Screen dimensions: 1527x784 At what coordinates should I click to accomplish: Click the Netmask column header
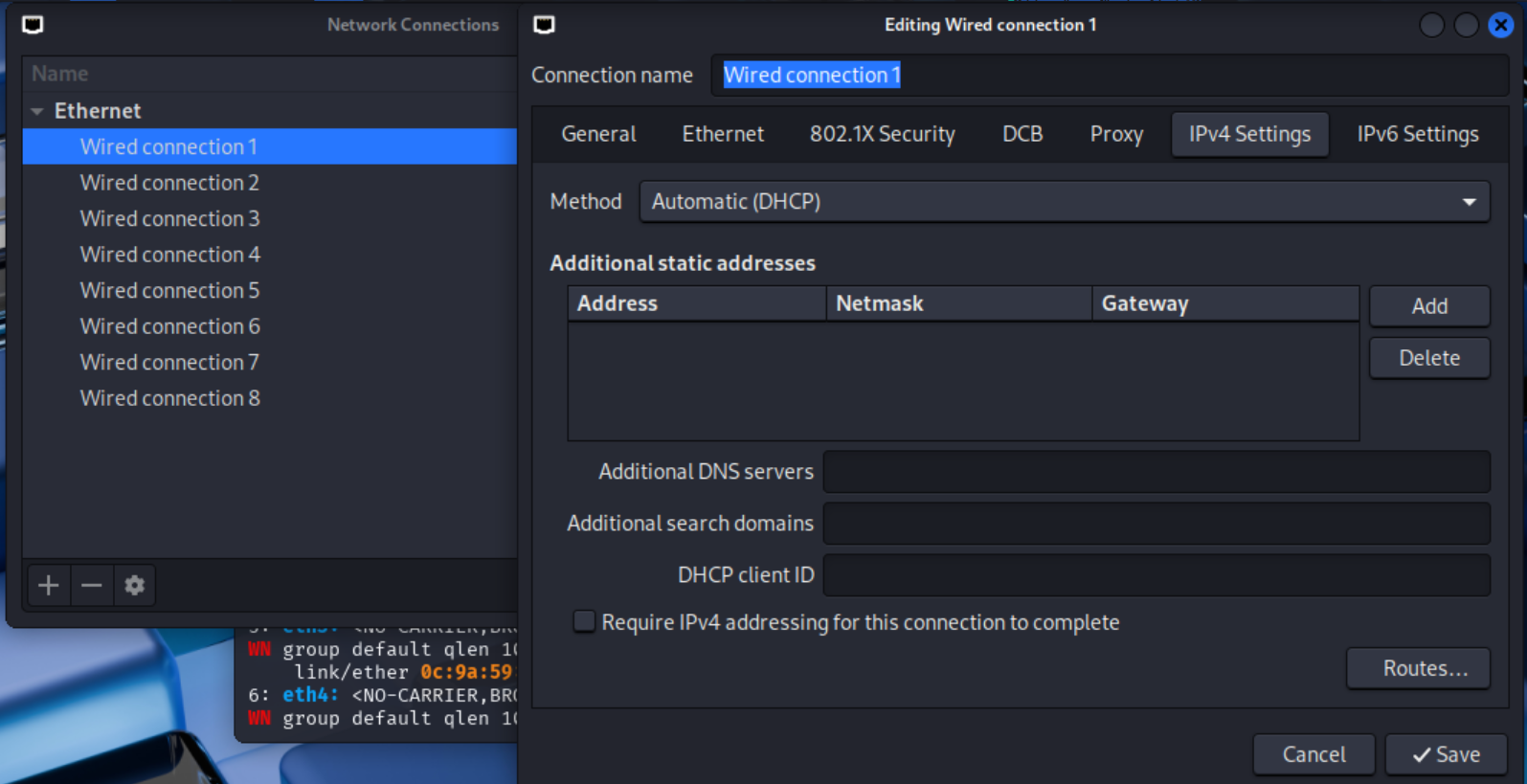[x=959, y=303]
